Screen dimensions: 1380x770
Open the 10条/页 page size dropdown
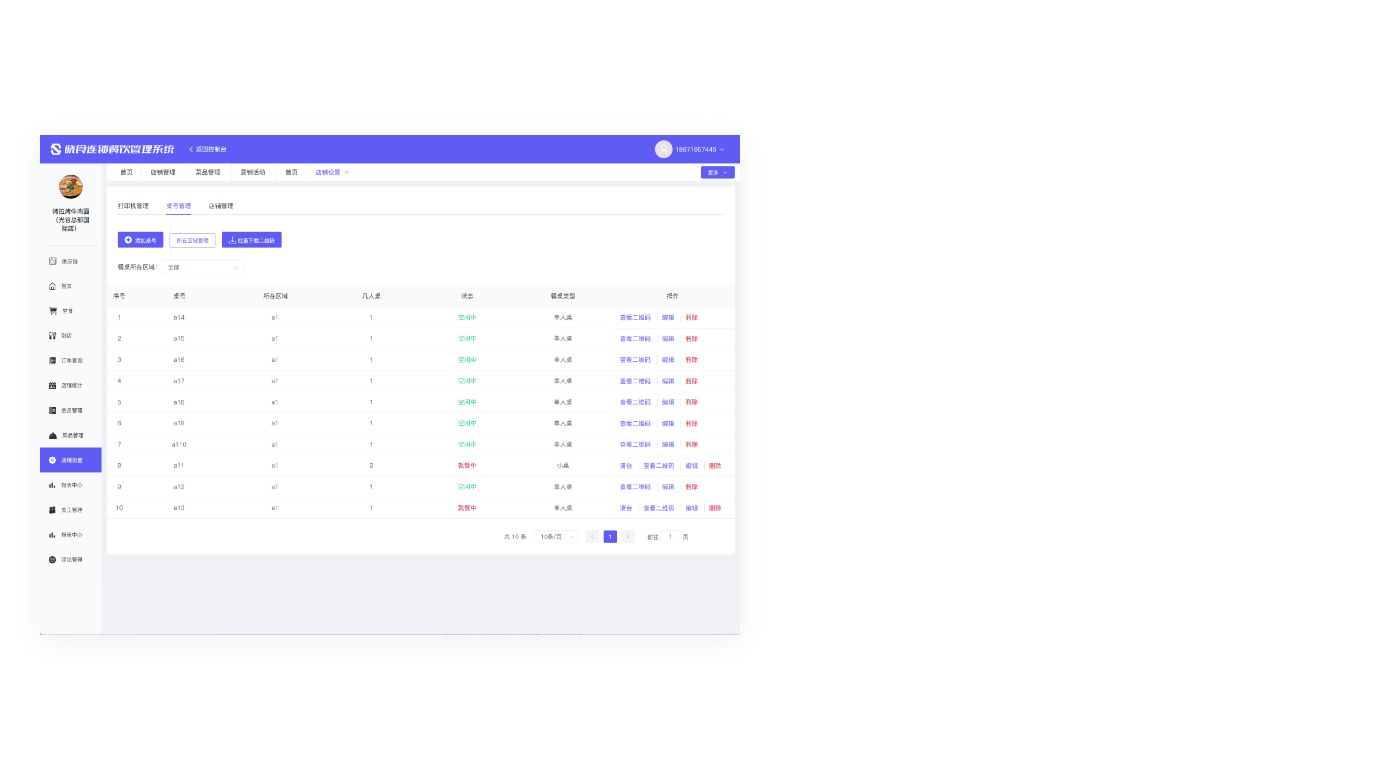(556, 537)
